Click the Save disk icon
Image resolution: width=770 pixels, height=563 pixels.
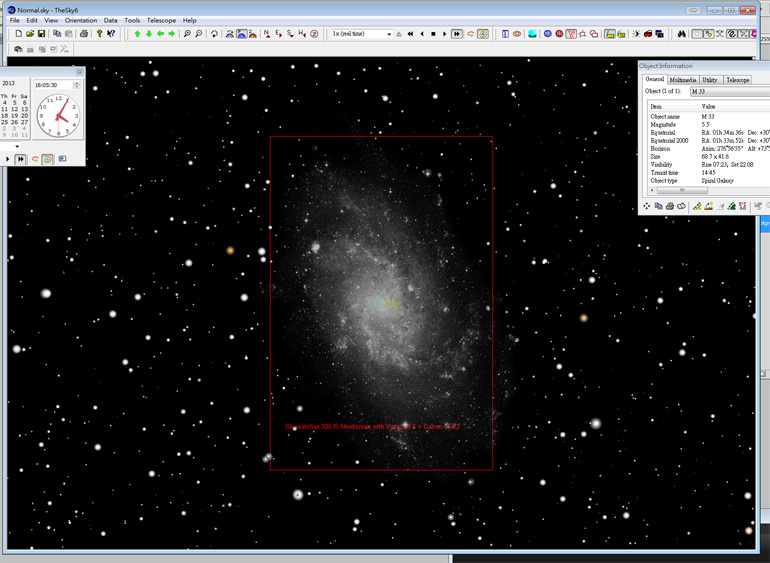[x=41, y=34]
